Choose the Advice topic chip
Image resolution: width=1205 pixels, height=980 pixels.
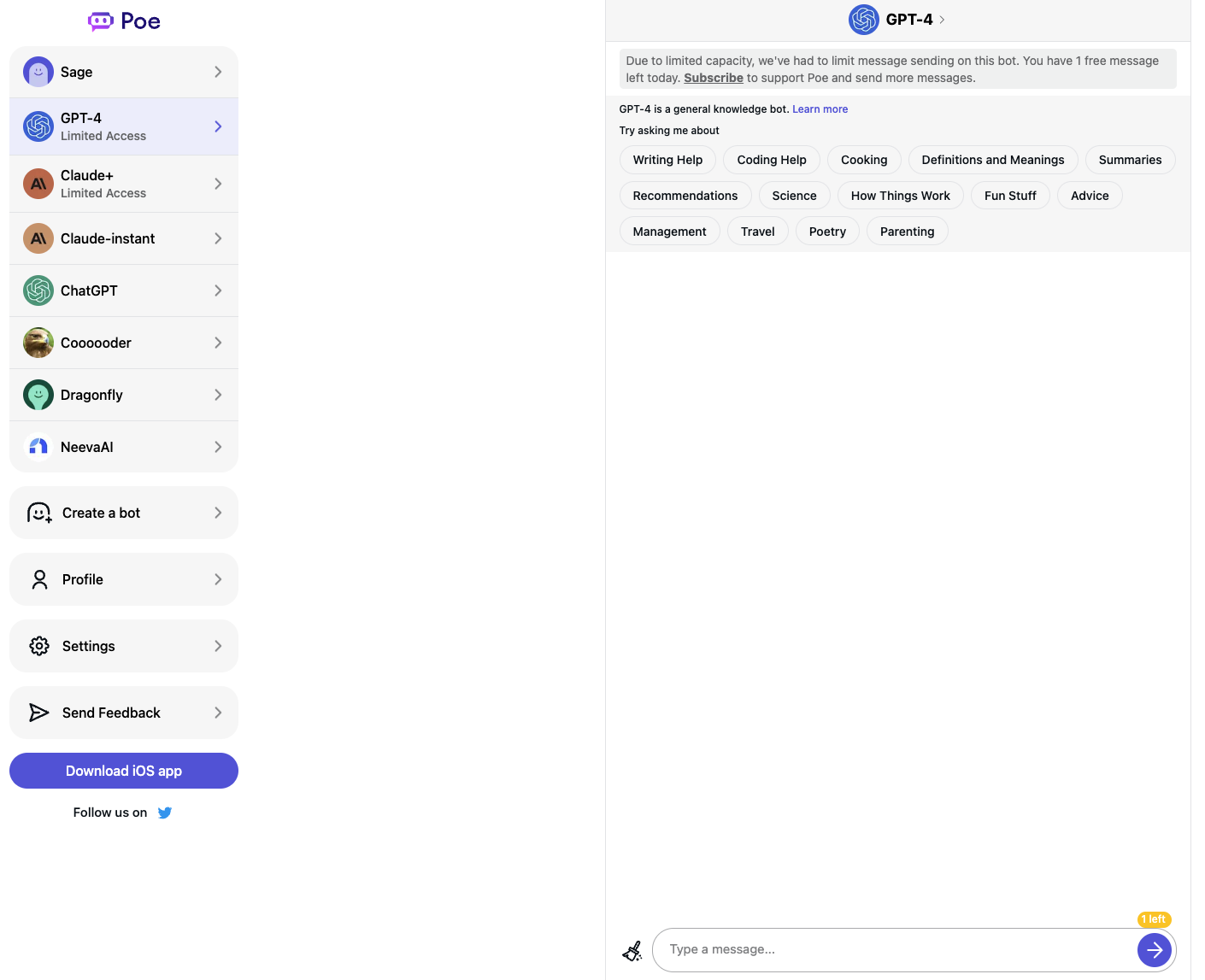coord(1090,196)
